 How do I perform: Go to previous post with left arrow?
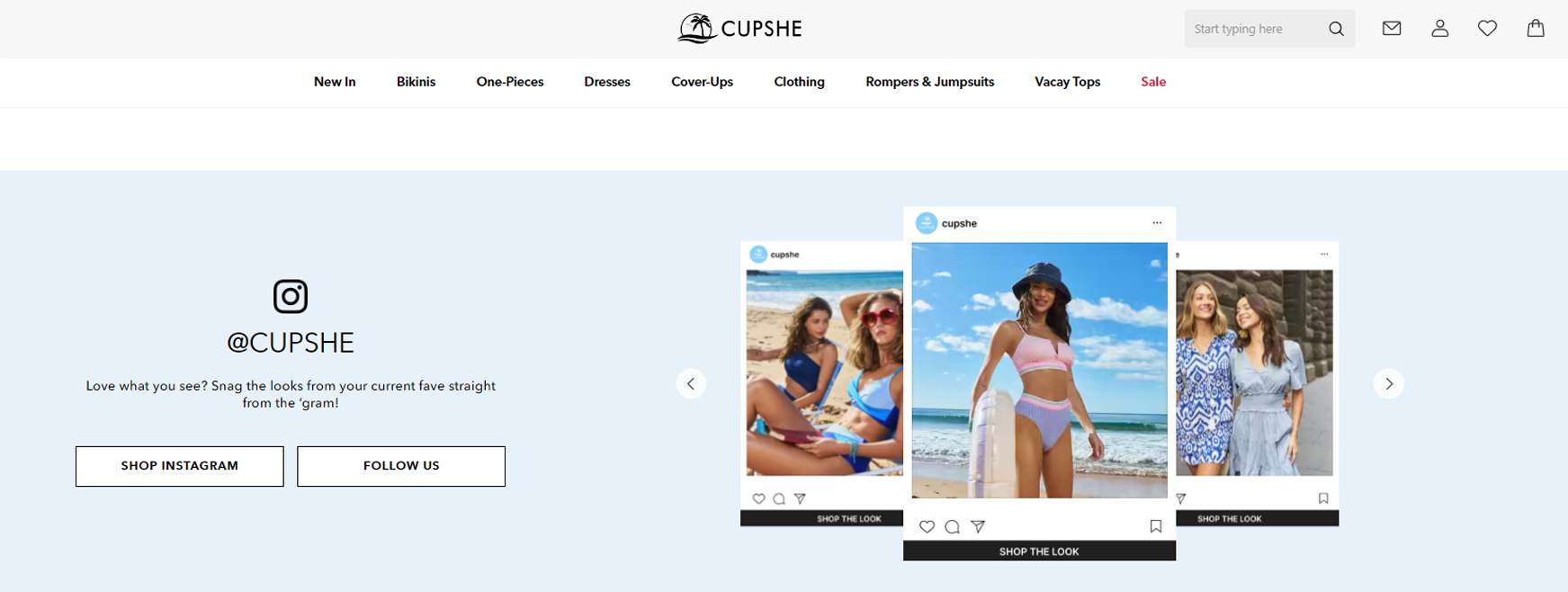point(691,383)
